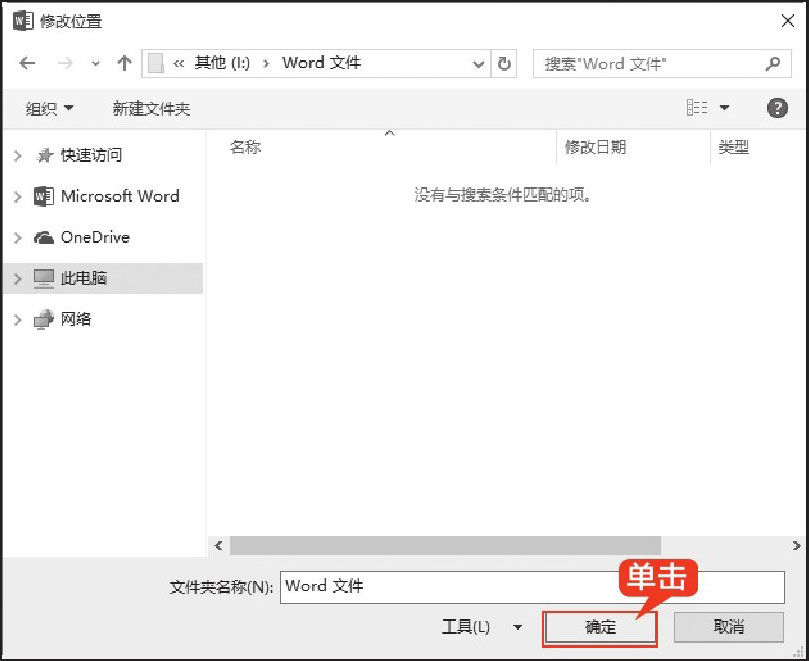Viewport: 809px width, 661px height.
Task: Open the 工具(L) menu
Action: click(x=465, y=627)
